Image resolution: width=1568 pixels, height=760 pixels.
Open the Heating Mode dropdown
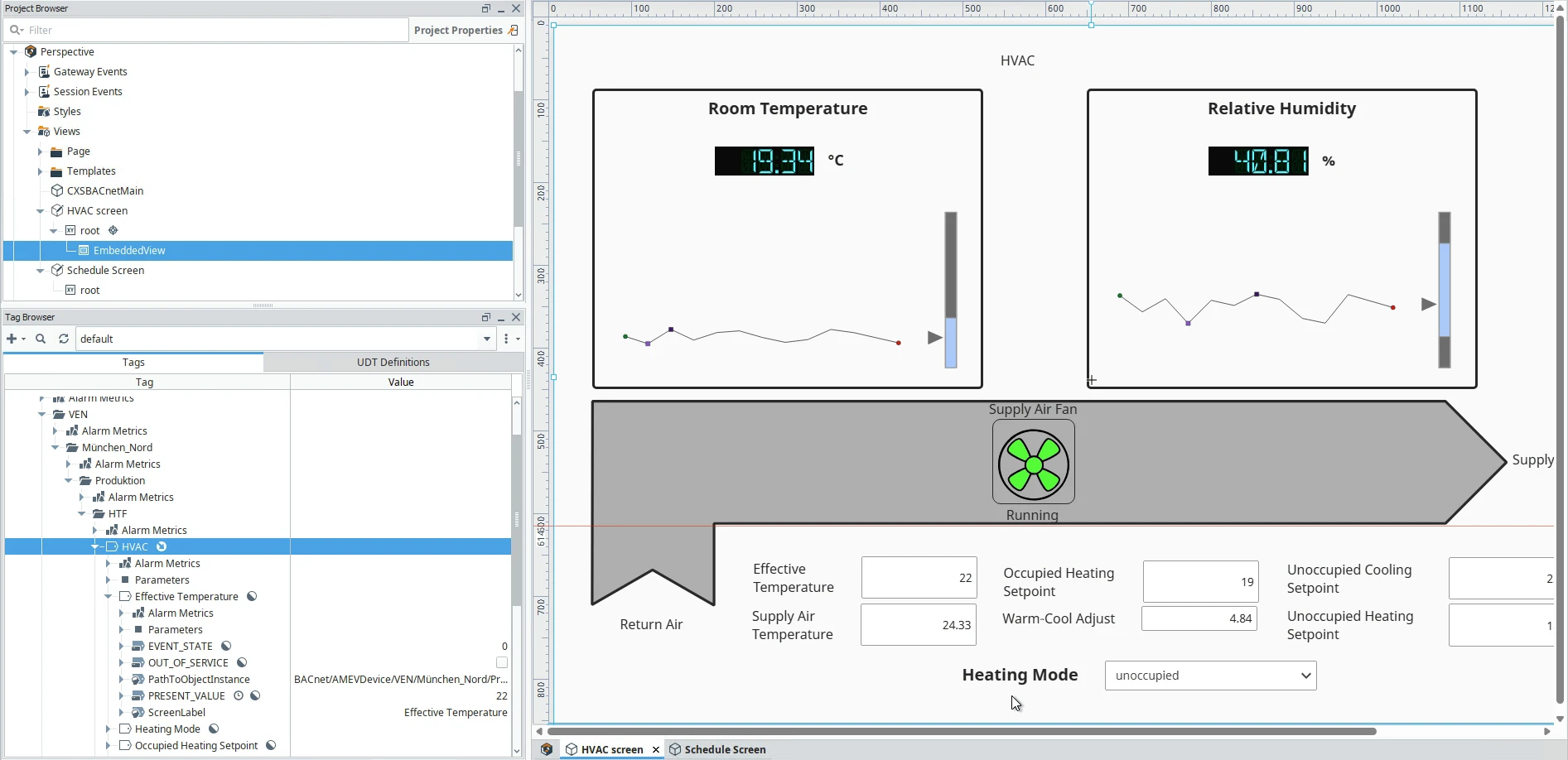coord(1210,676)
